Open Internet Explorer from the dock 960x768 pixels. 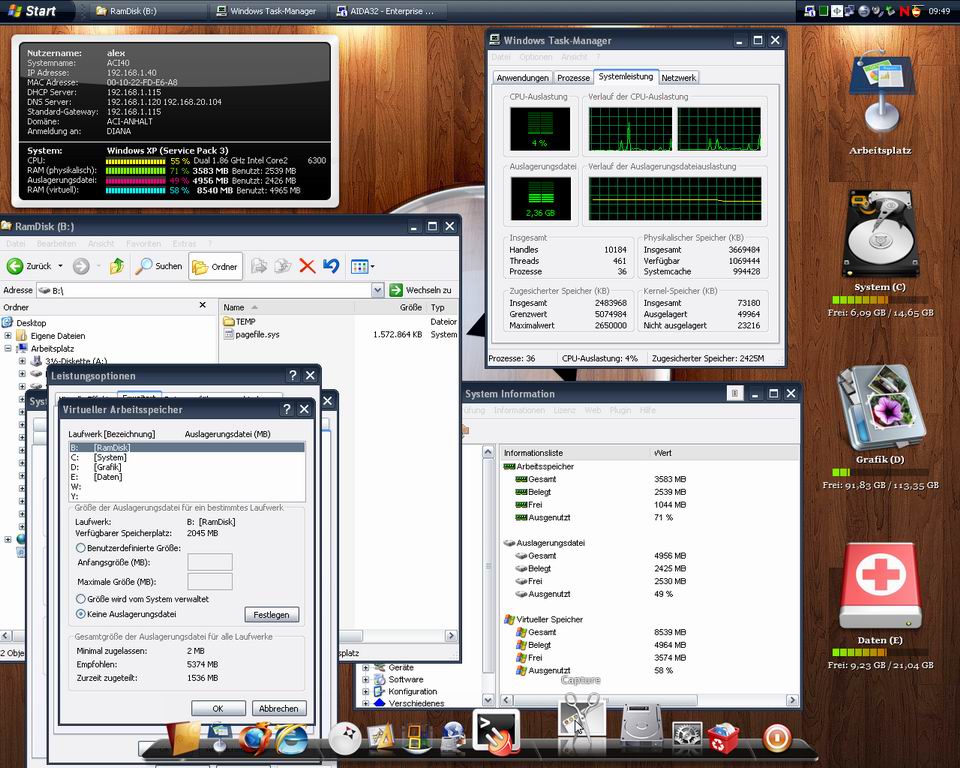292,739
